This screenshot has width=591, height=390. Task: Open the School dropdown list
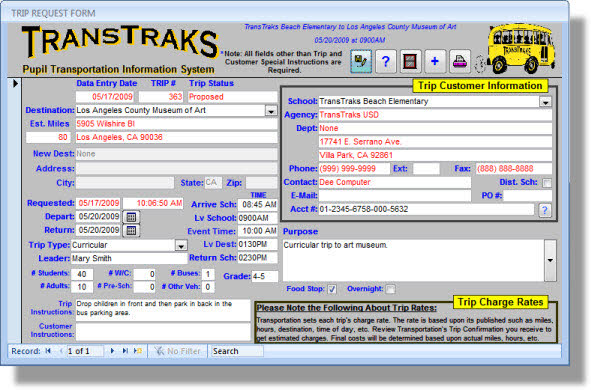[545, 102]
